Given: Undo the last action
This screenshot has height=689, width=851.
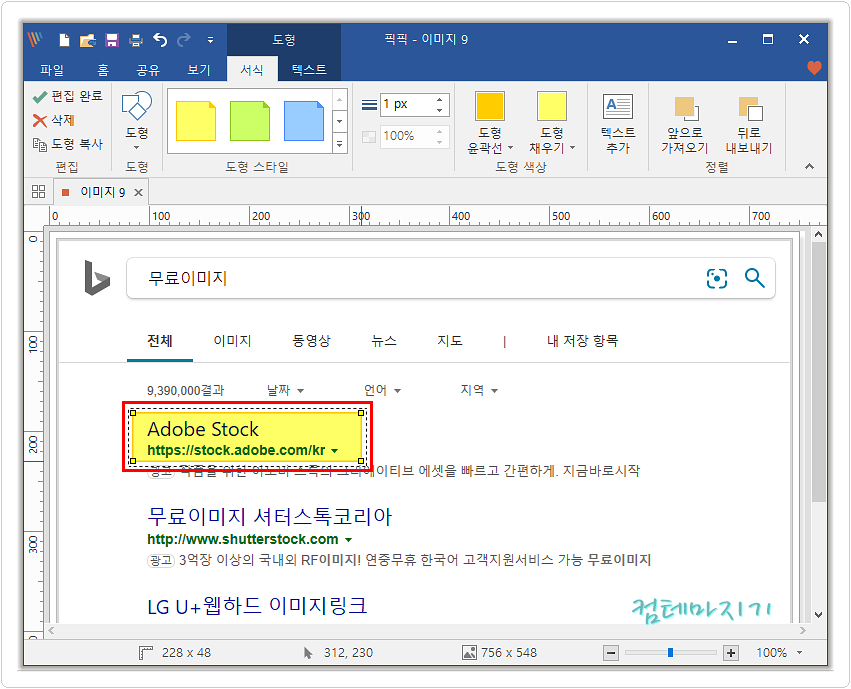Looking at the screenshot, I should [160, 40].
